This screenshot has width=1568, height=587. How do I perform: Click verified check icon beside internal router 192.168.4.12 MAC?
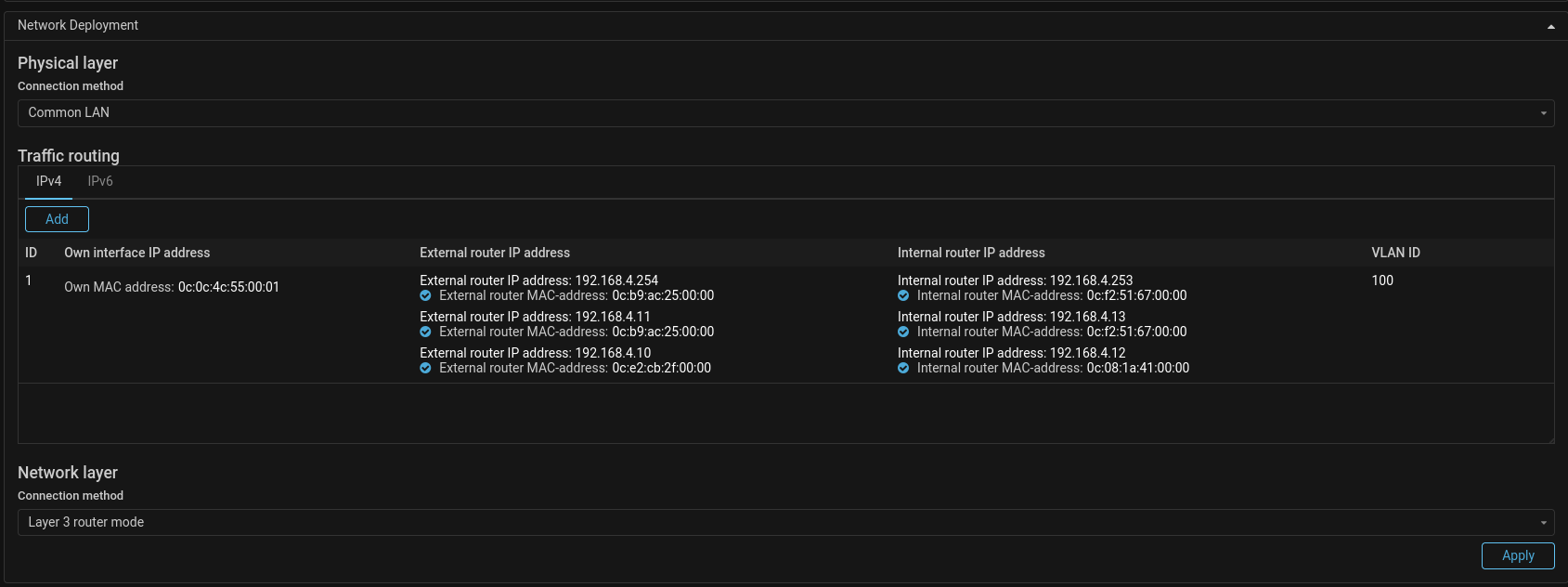[903, 369]
